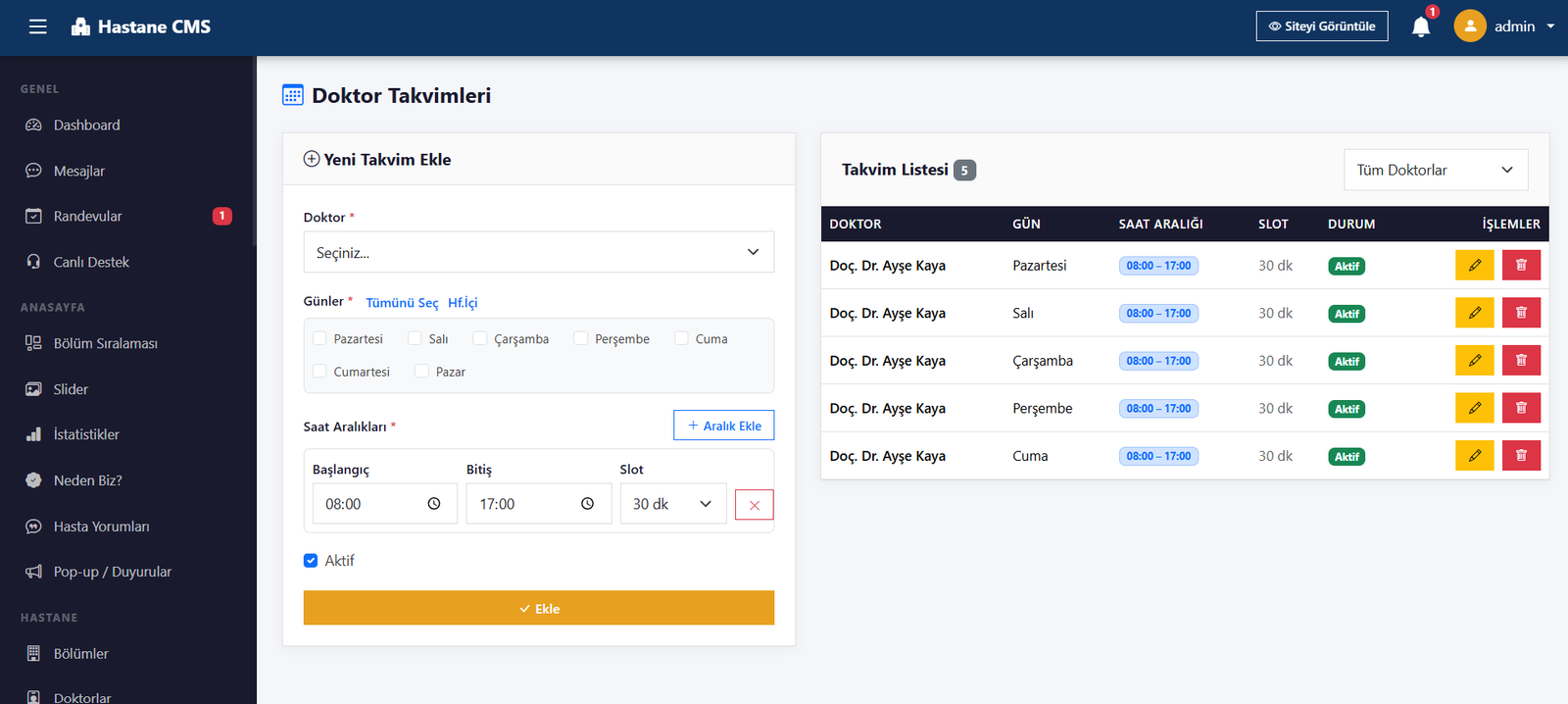The image size is (1568, 704).
Task: Click the İstatistikler bar chart icon
Action: click(33, 434)
